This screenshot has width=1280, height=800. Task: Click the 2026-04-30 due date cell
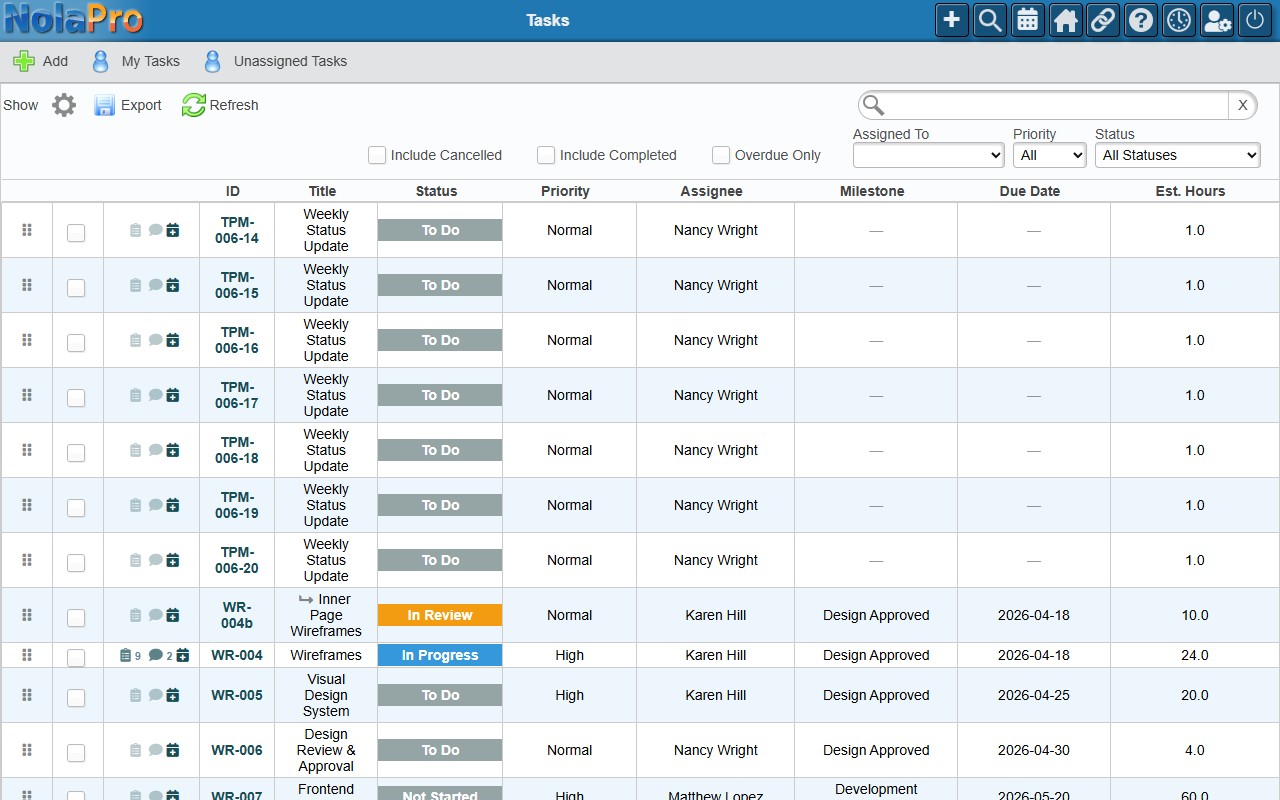(x=1034, y=750)
